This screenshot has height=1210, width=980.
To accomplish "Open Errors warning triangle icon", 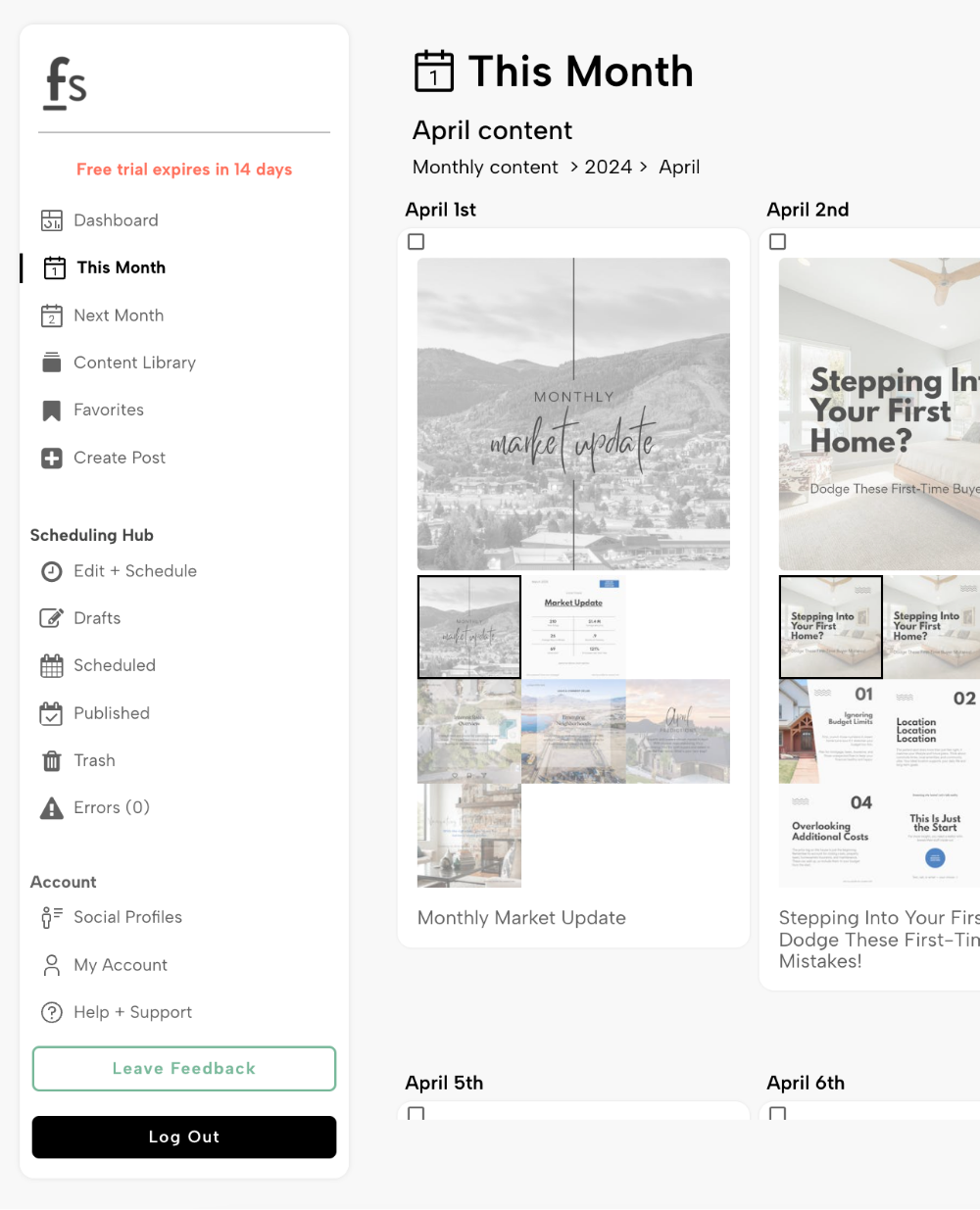I will 52,808.
